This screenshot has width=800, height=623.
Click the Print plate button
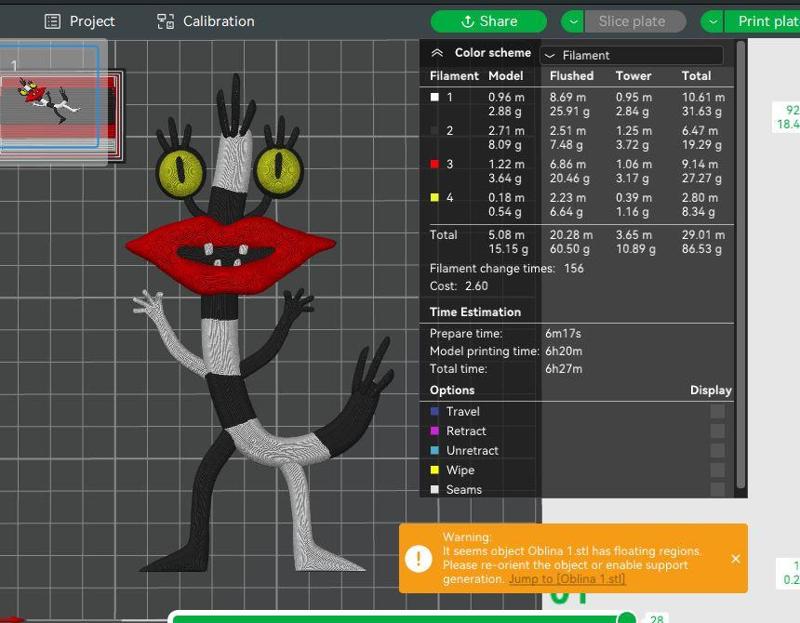[x=762, y=21]
